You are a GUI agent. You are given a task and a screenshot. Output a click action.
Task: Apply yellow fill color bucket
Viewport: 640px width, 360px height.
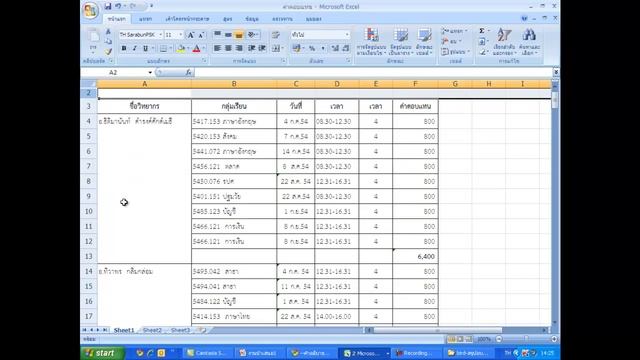pos(181,49)
